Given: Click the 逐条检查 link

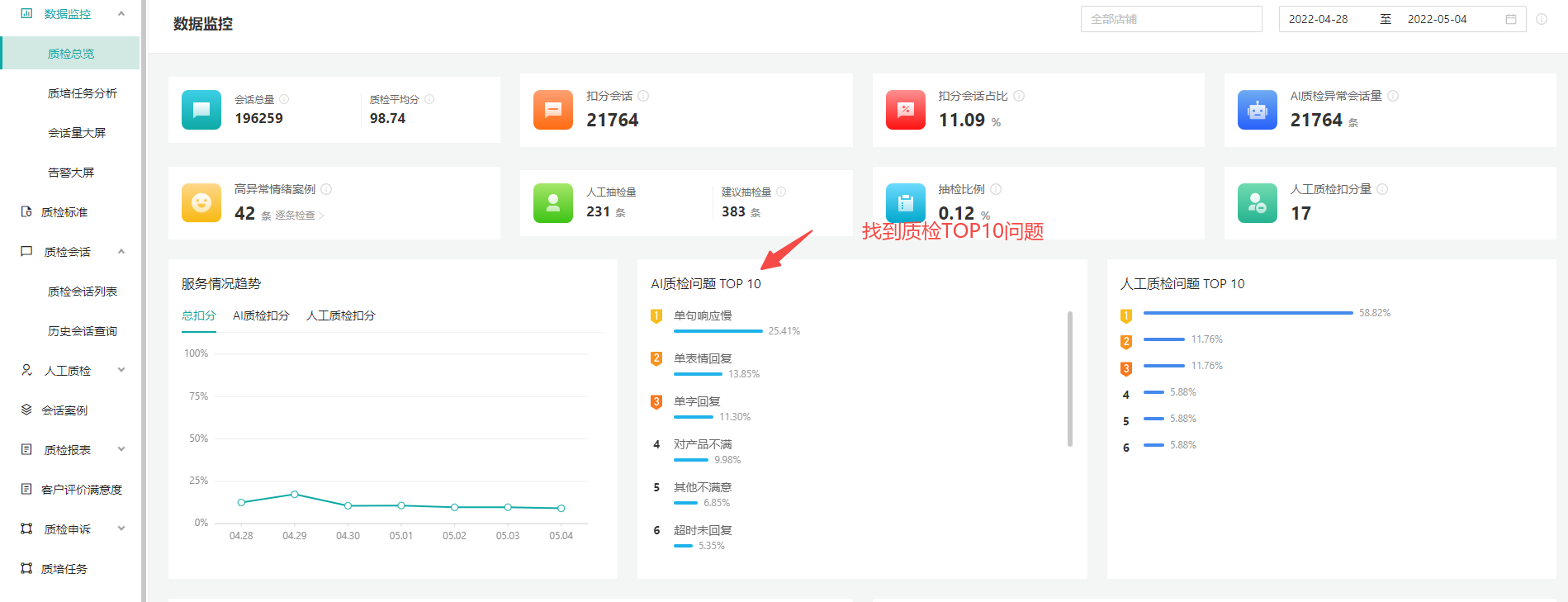Looking at the screenshot, I should (x=300, y=216).
